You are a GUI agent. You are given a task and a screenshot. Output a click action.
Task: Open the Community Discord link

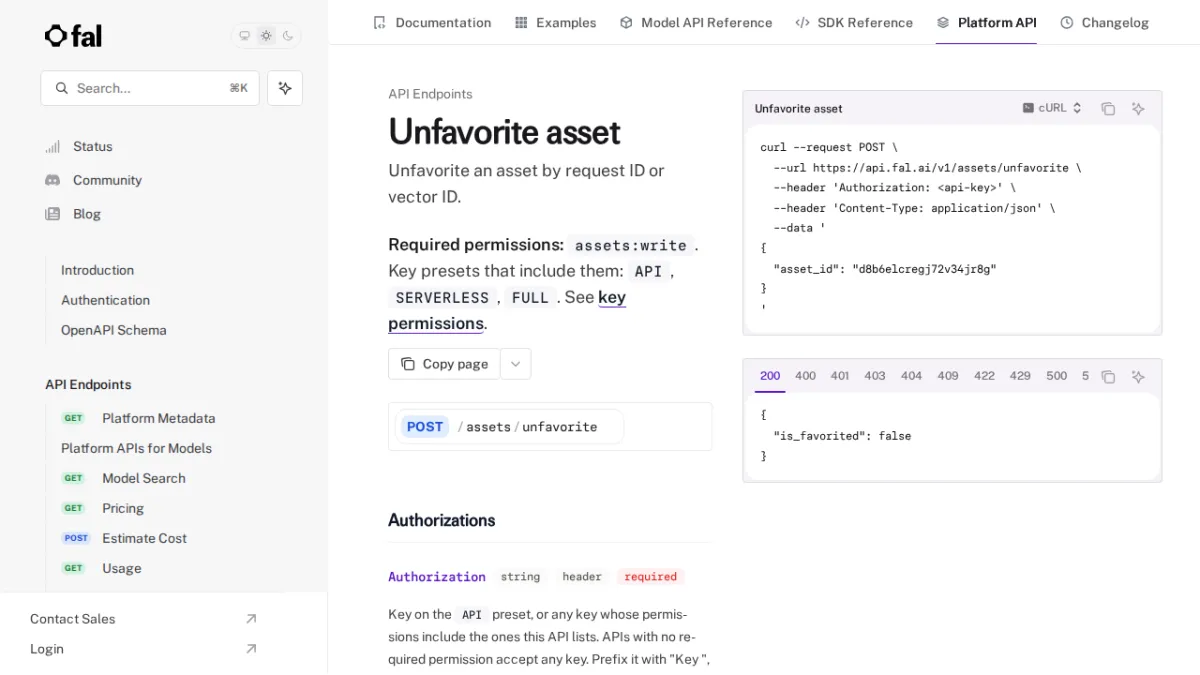pos(93,180)
